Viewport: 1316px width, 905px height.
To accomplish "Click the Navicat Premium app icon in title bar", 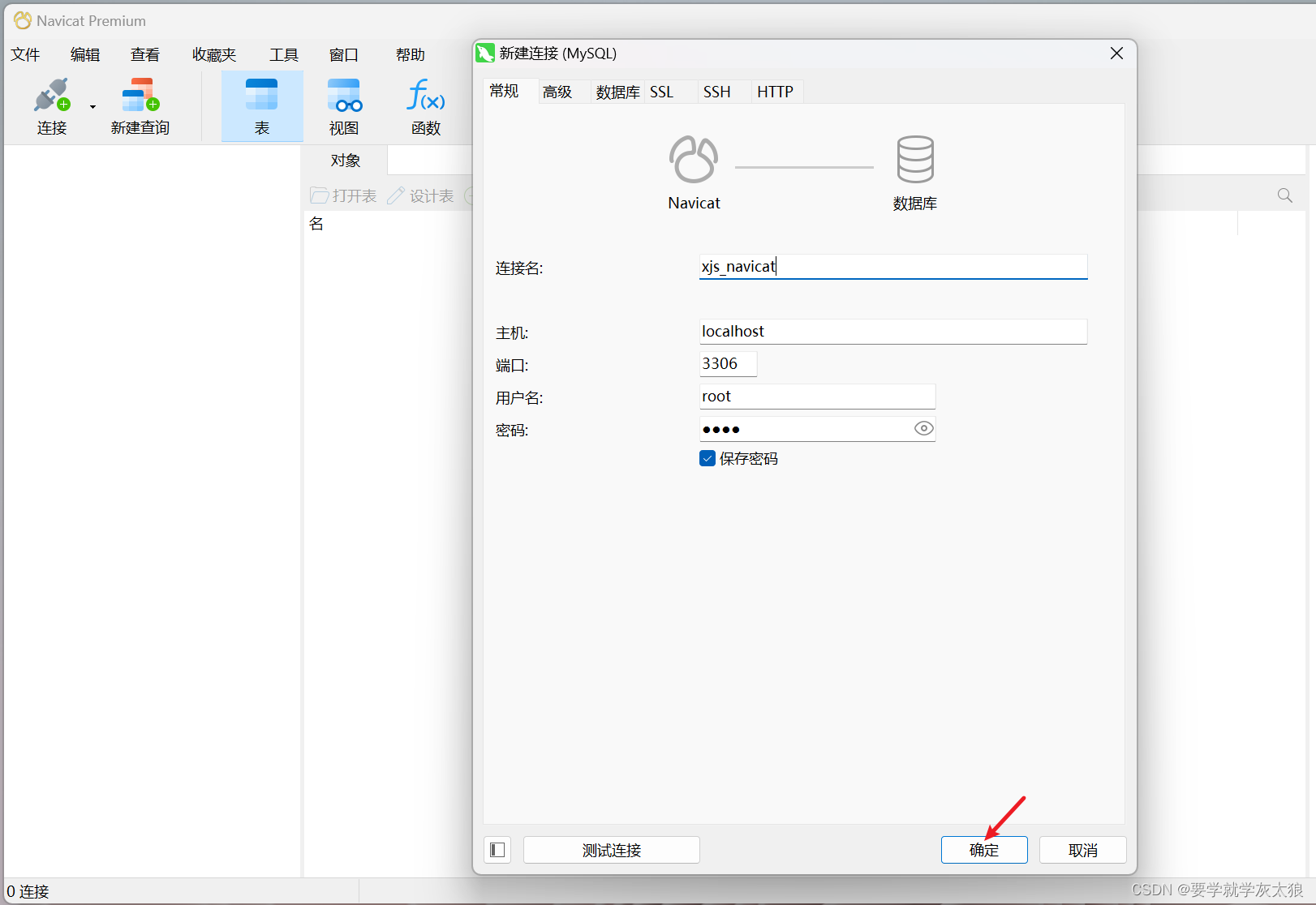I will coord(23,20).
